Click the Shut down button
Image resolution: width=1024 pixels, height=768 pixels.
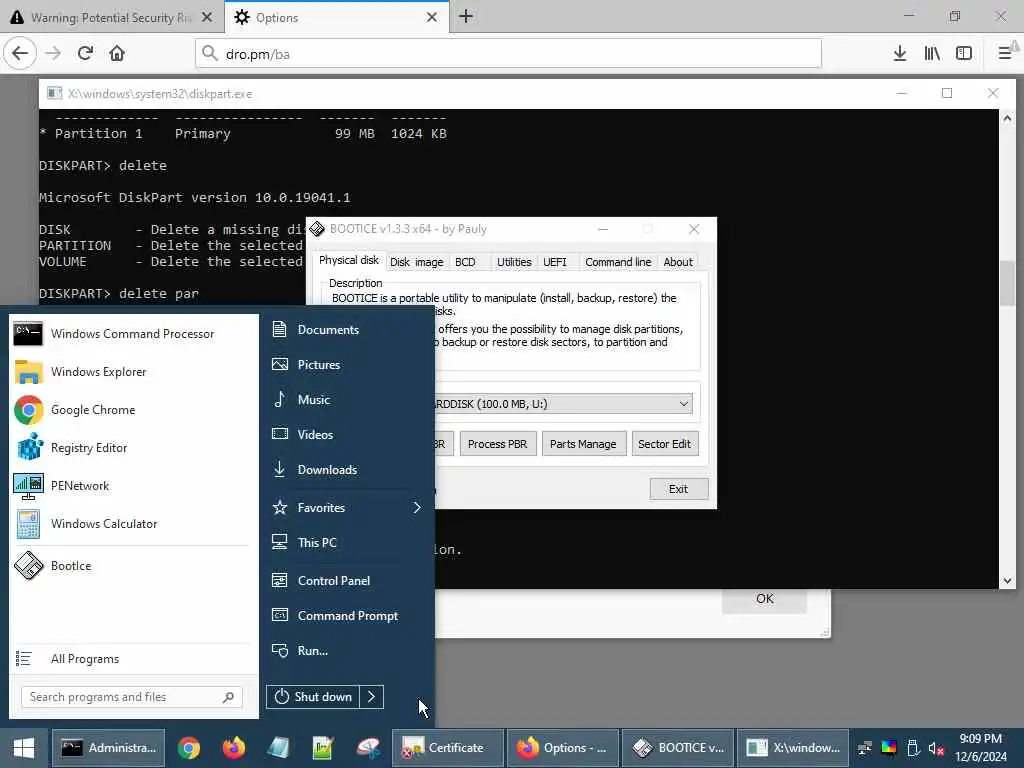[x=312, y=697]
